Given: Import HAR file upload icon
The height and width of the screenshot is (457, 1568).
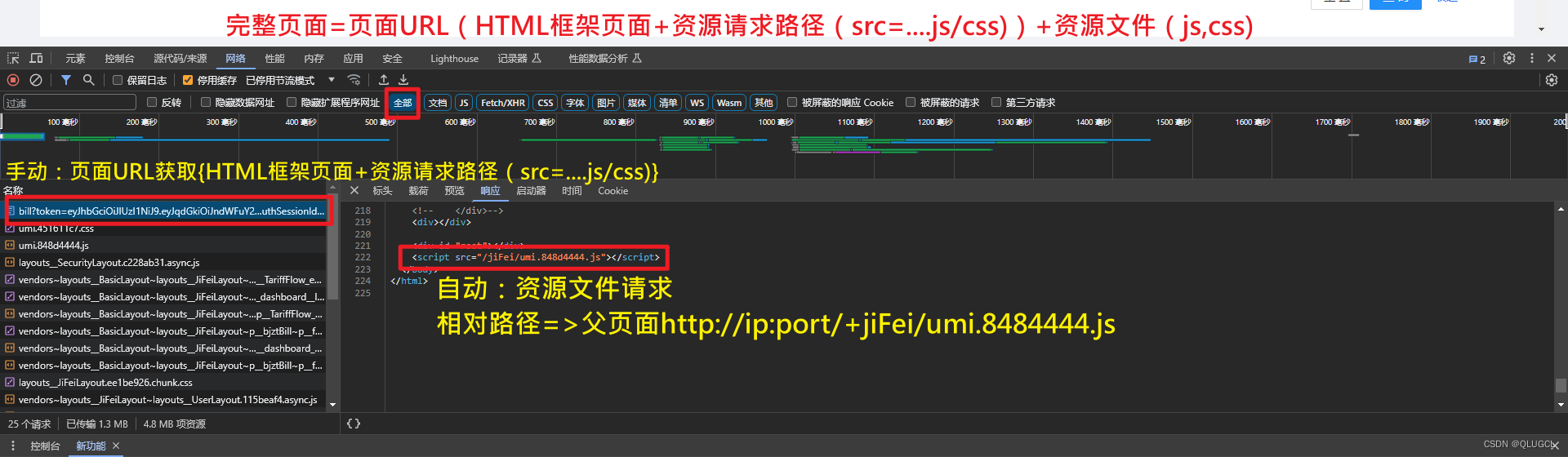Looking at the screenshot, I should pos(384,80).
